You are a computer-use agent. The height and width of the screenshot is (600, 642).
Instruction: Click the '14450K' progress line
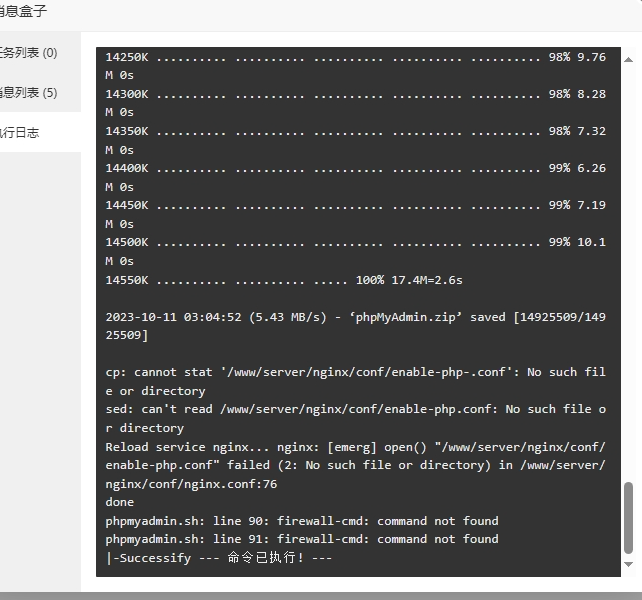pos(355,214)
